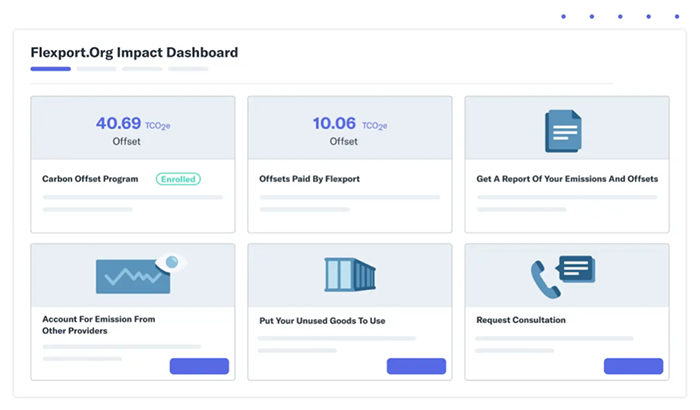Click the Request Consultation title

pos(521,320)
